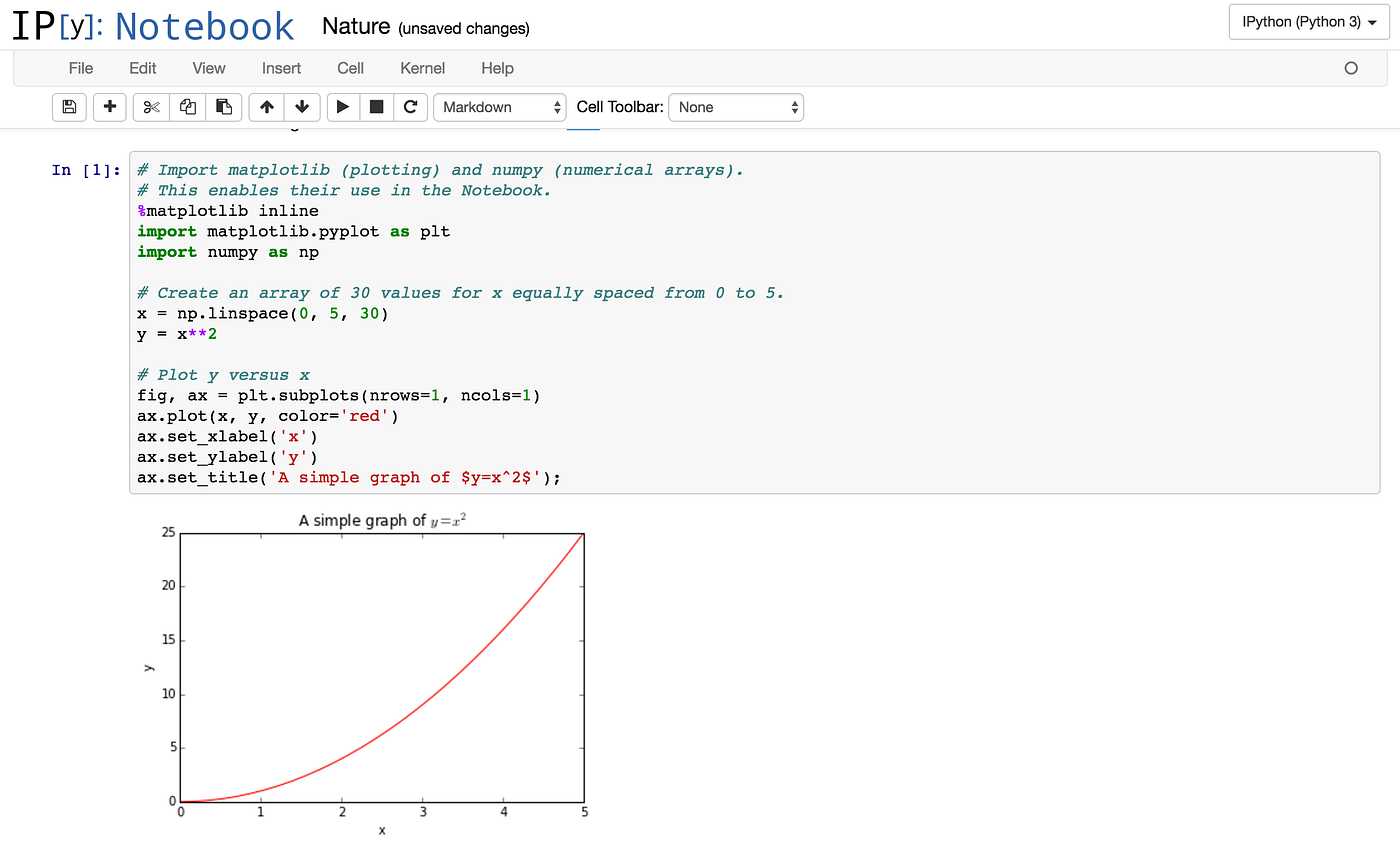The width and height of the screenshot is (1400, 843).
Task: Open the Insert menu
Action: [281, 68]
